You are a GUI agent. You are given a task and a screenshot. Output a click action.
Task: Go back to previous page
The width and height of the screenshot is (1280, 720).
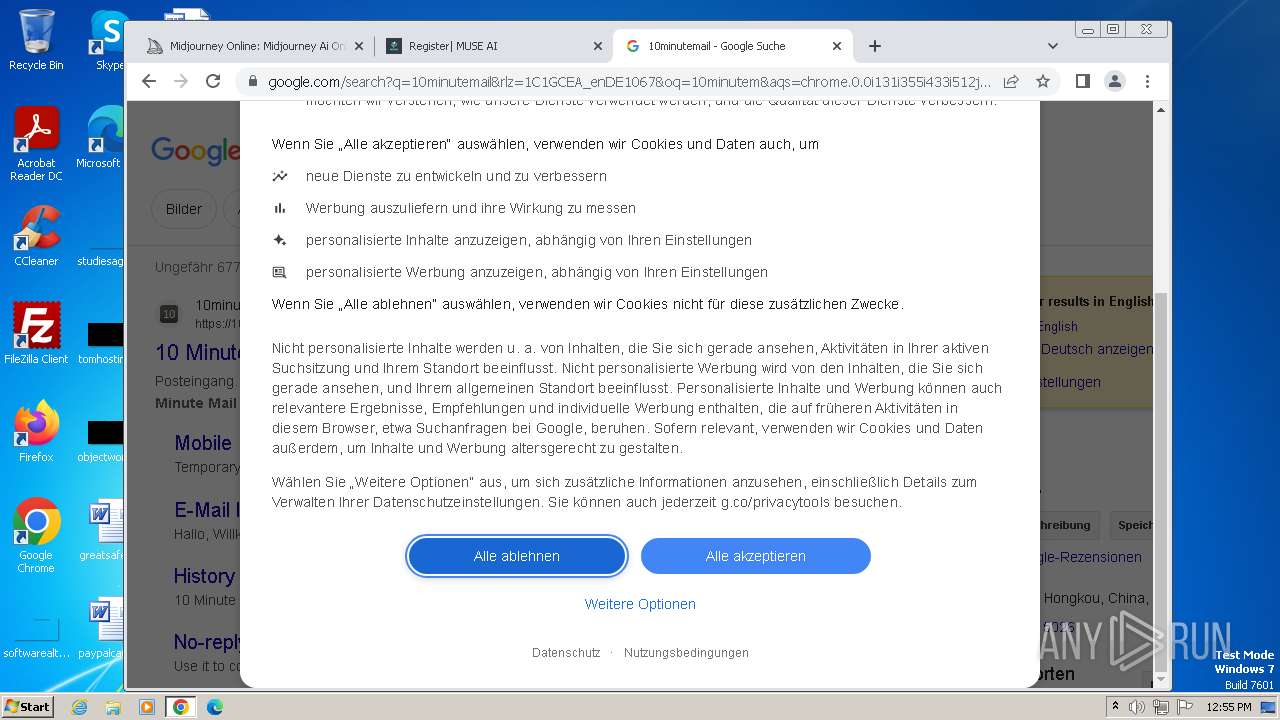click(x=149, y=81)
